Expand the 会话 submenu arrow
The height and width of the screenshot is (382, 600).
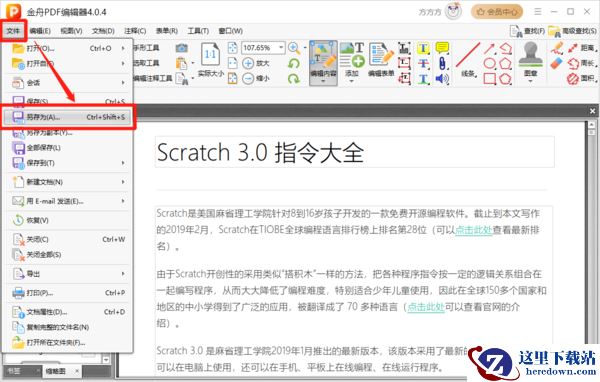click(123, 83)
